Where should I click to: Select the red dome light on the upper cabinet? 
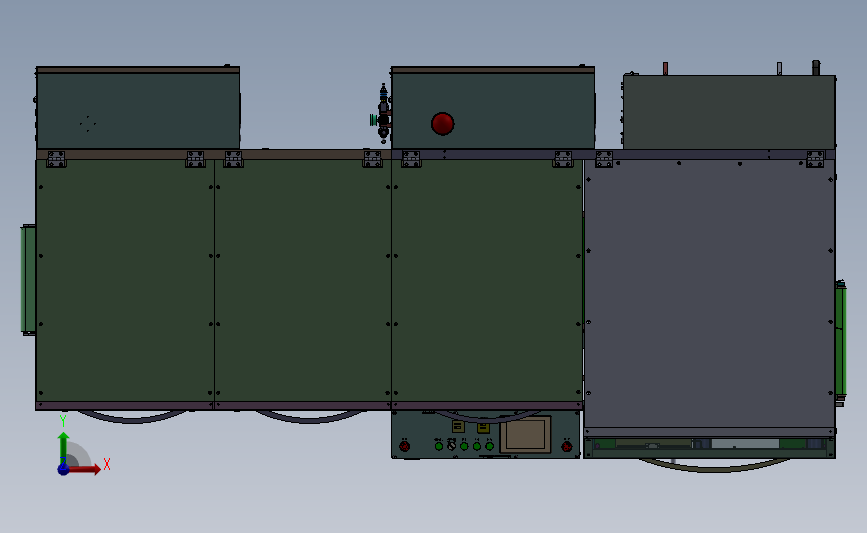point(442,123)
